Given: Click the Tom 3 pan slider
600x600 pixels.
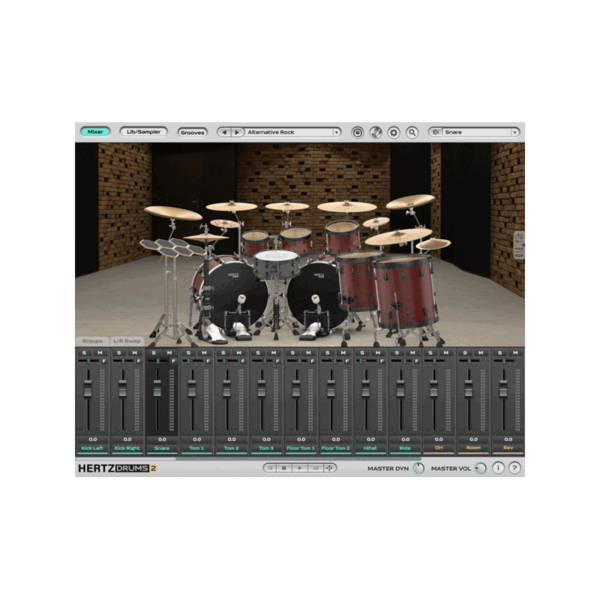Looking at the screenshot, I should point(262,361).
